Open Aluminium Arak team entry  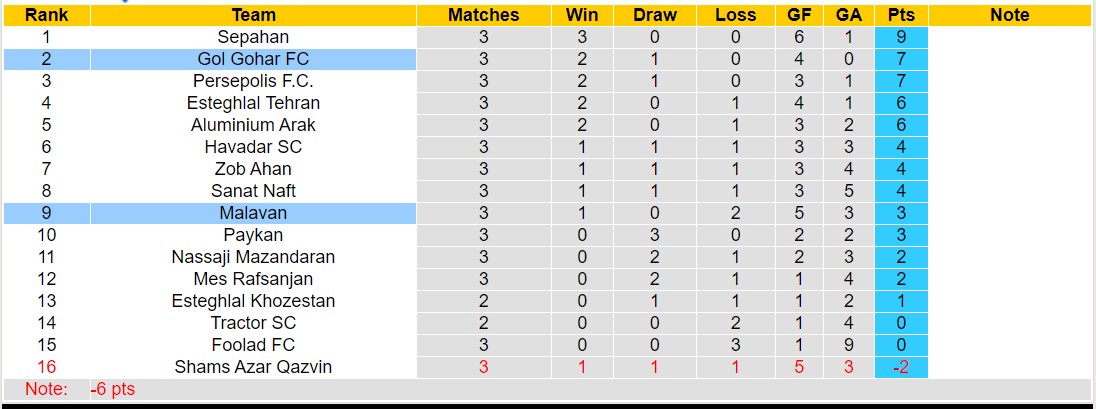click(253, 125)
